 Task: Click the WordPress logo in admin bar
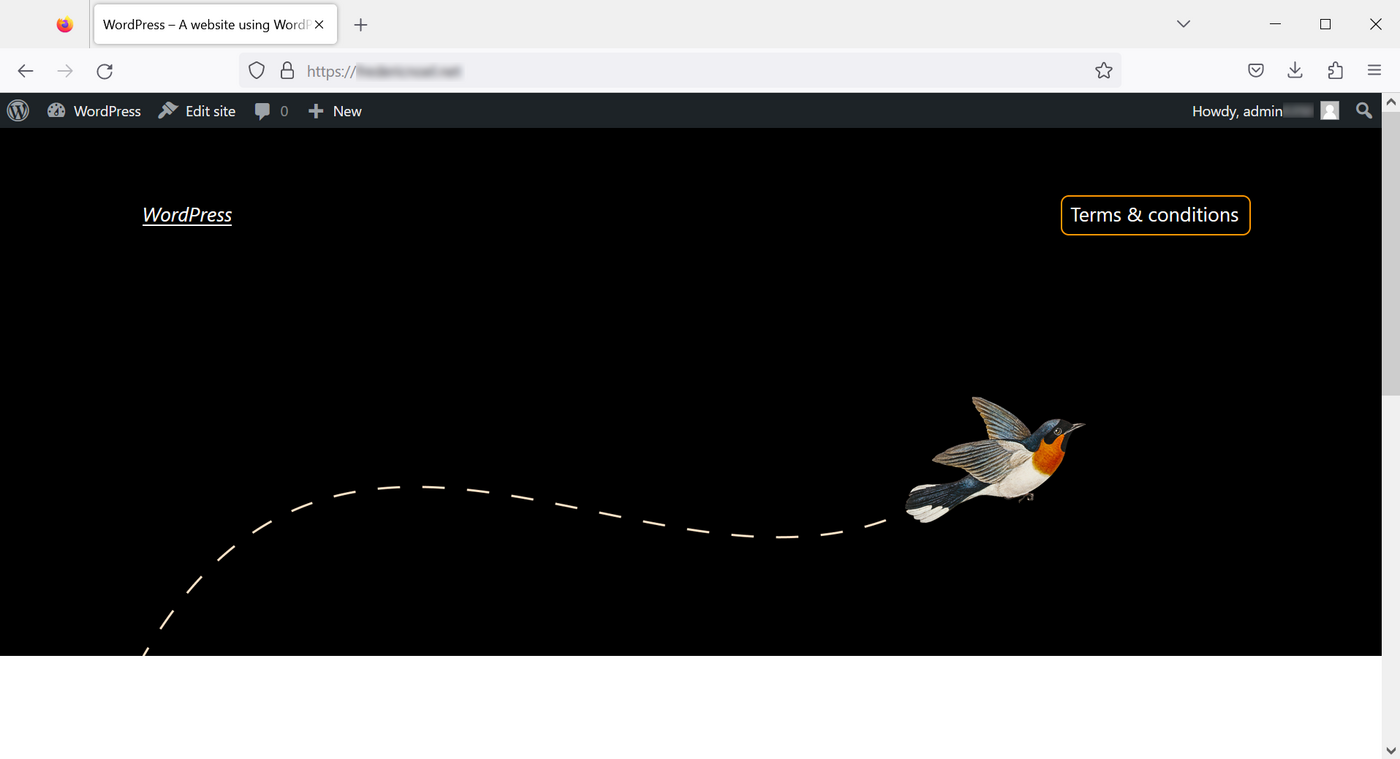coord(18,111)
